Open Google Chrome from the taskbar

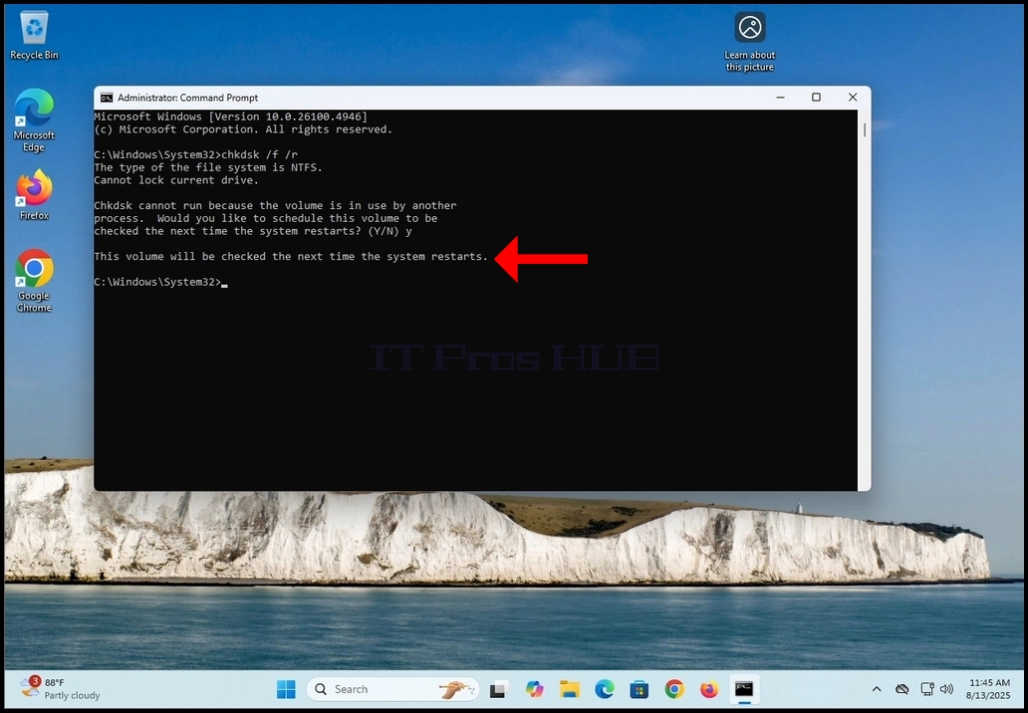tap(674, 689)
